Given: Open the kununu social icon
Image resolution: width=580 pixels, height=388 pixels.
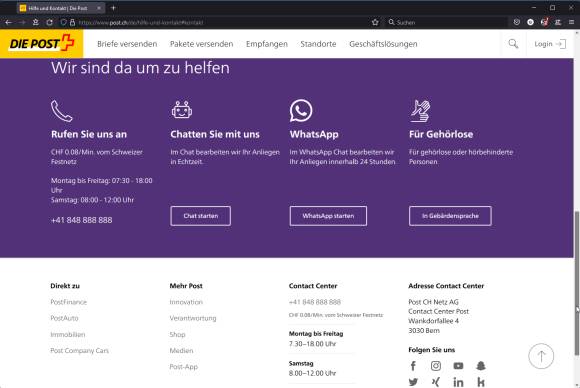Looking at the screenshot, I should pos(481,382).
